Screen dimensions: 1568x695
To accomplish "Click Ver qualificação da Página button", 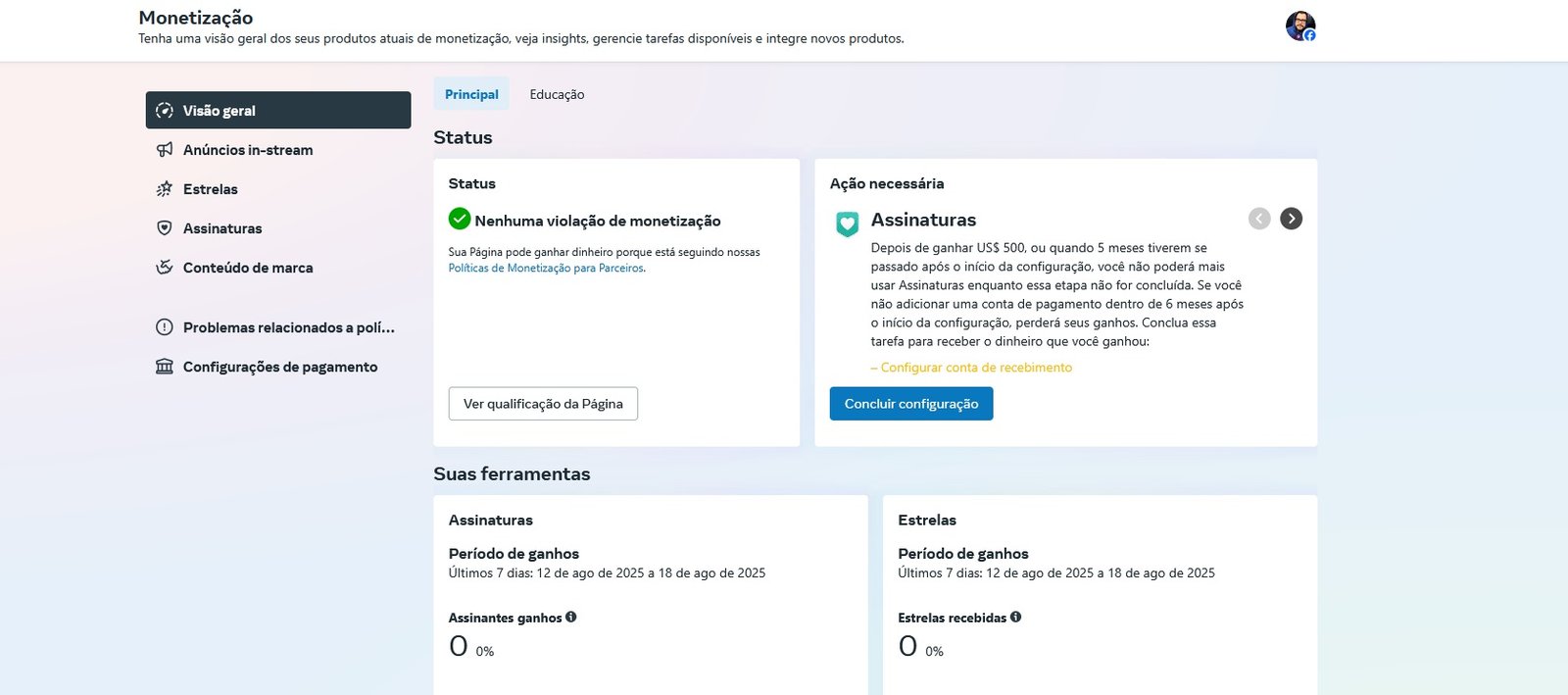I will click(x=543, y=404).
